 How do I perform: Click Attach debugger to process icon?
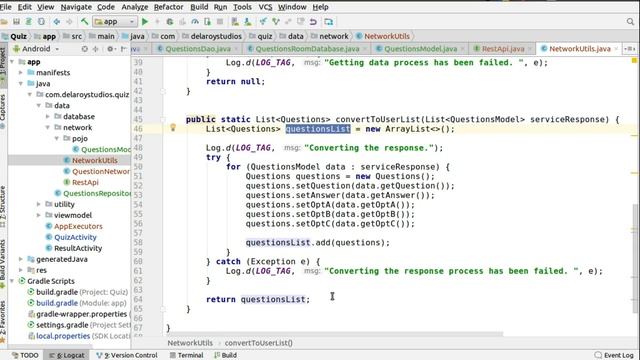(x=207, y=22)
